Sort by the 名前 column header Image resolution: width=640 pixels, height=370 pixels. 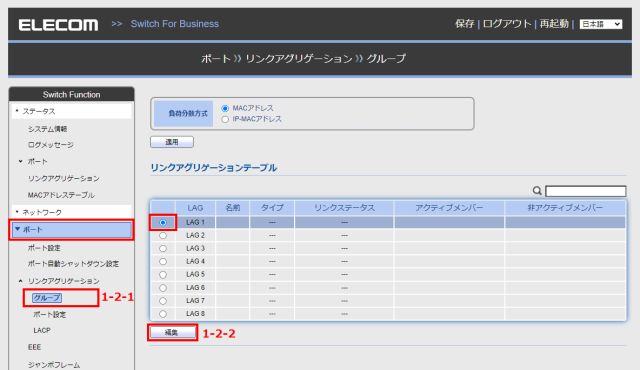point(233,208)
